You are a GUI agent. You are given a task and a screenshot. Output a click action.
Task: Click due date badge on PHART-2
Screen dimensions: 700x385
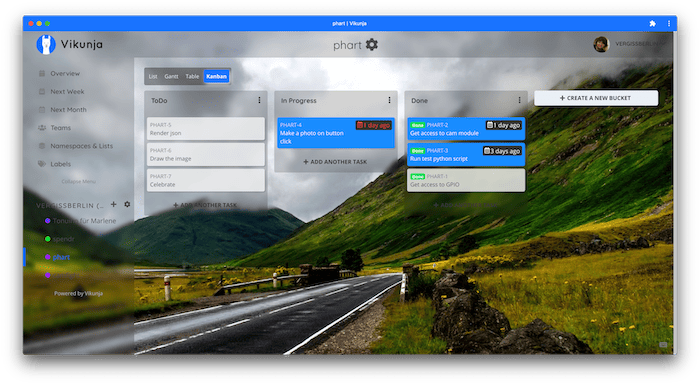click(x=504, y=126)
